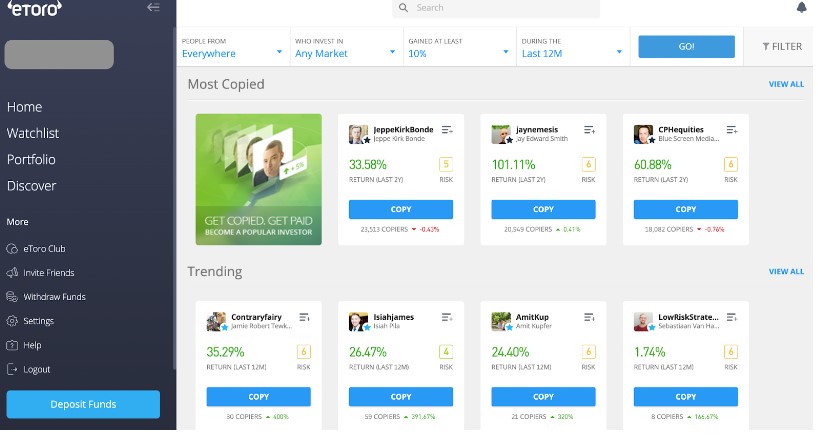Open Home in the sidebar
The image size is (818, 445).
25,107
